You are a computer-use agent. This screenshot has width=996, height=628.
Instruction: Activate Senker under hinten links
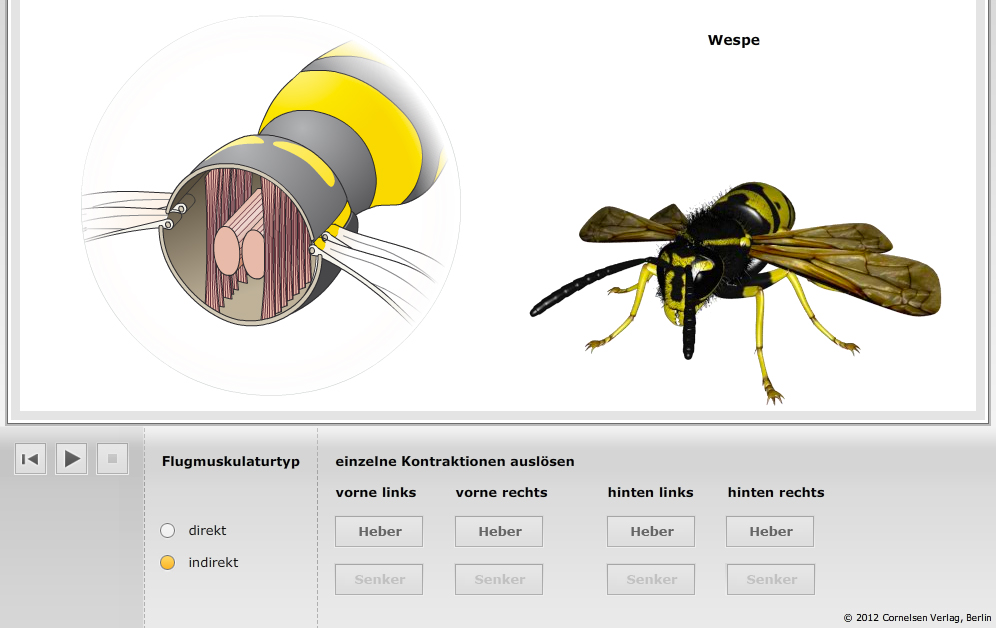point(651,580)
